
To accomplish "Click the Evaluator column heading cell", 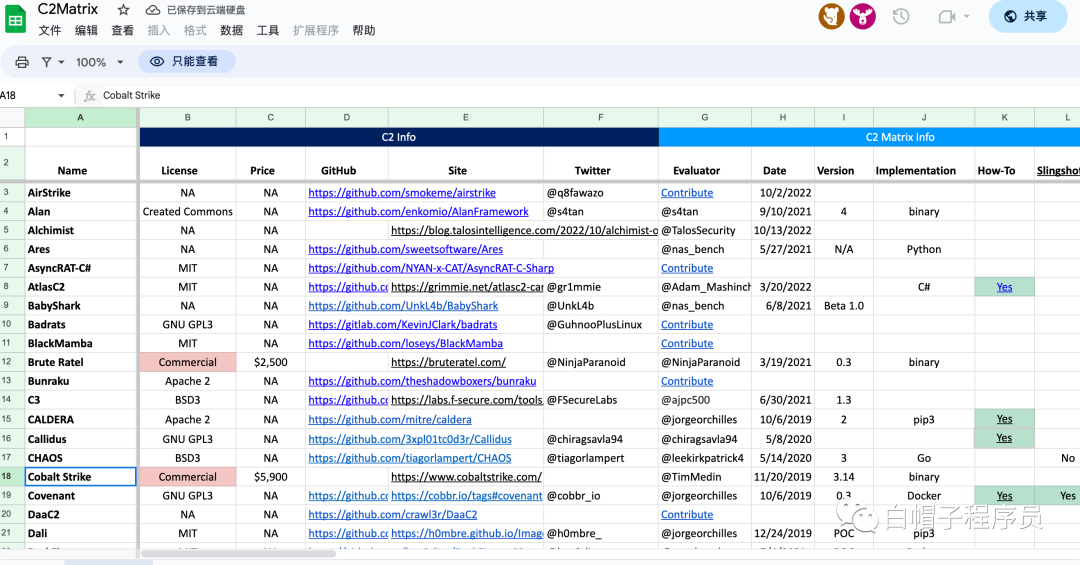I will pyautogui.click(x=705, y=165).
